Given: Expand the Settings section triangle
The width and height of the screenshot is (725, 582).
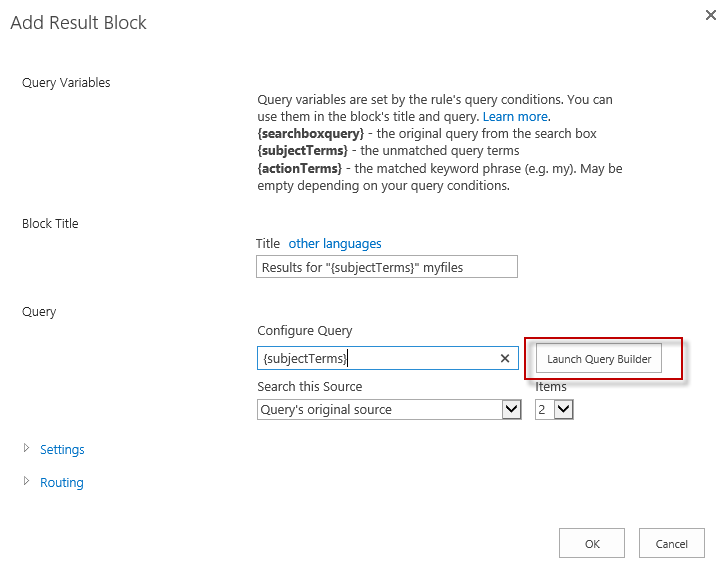Looking at the screenshot, I should pyautogui.click(x=26, y=449).
